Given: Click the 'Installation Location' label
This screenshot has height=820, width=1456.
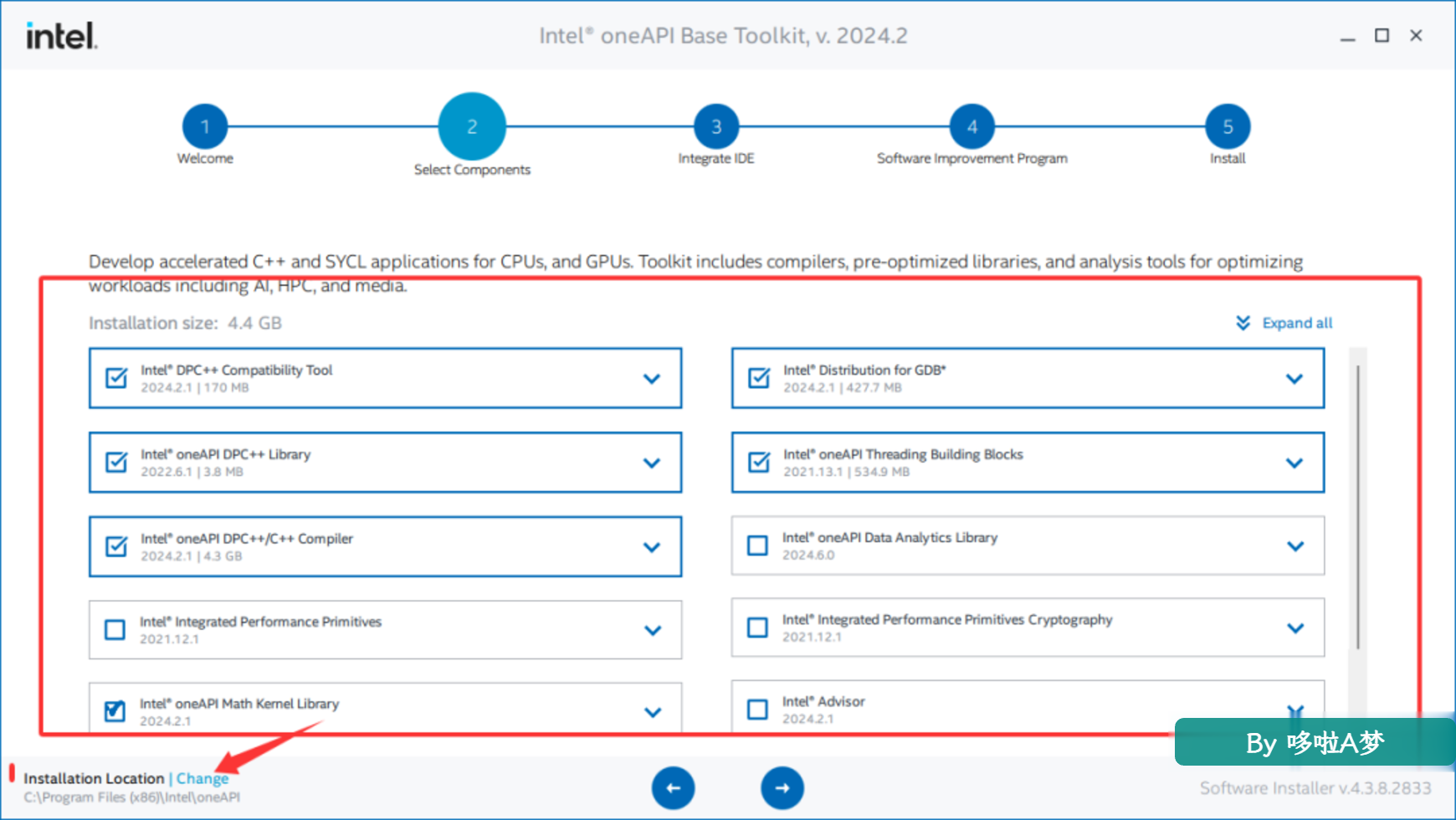Looking at the screenshot, I should pyautogui.click(x=94, y=778).
